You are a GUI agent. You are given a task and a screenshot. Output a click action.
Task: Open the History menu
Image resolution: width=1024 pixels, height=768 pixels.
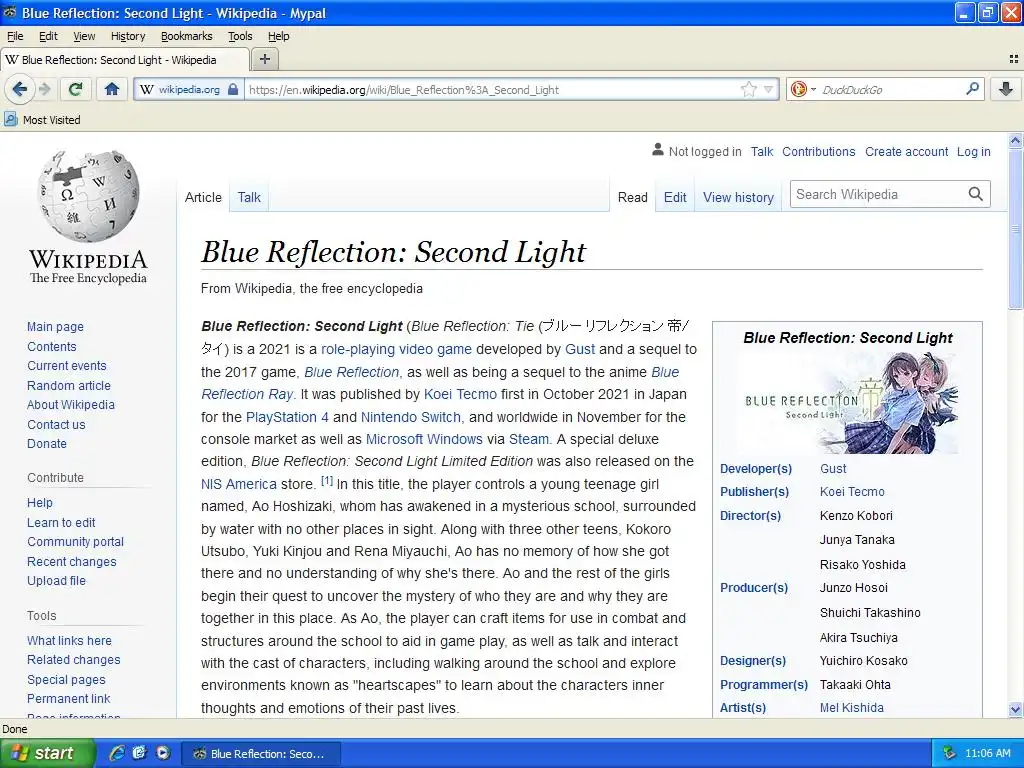click(x=128, y=36)
